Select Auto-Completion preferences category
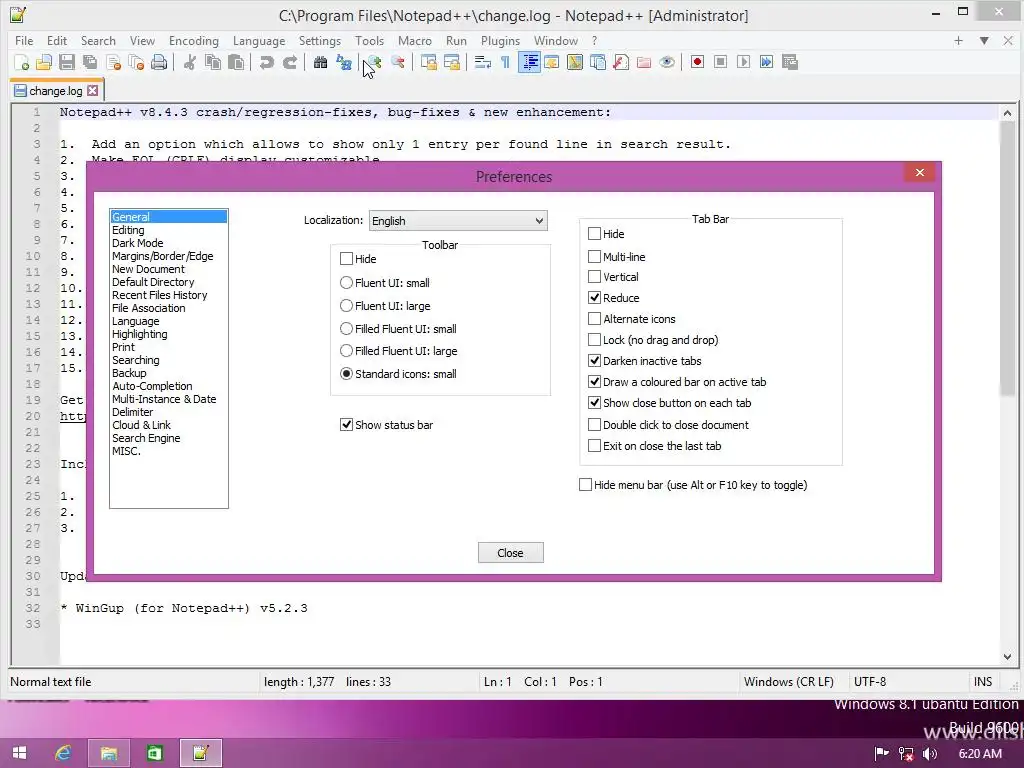 pos(152,386)
